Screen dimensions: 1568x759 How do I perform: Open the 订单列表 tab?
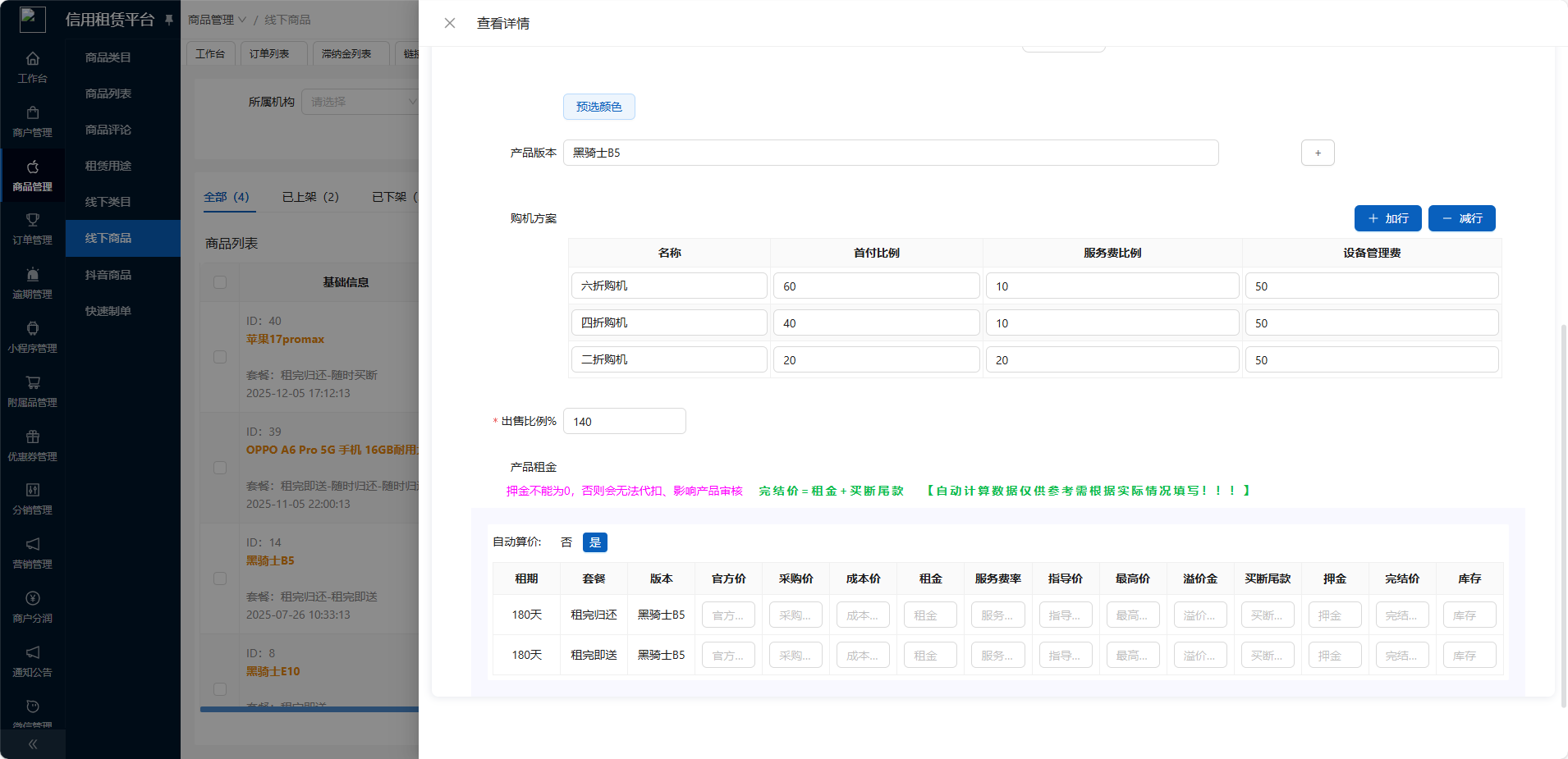(x=269, y=53)
